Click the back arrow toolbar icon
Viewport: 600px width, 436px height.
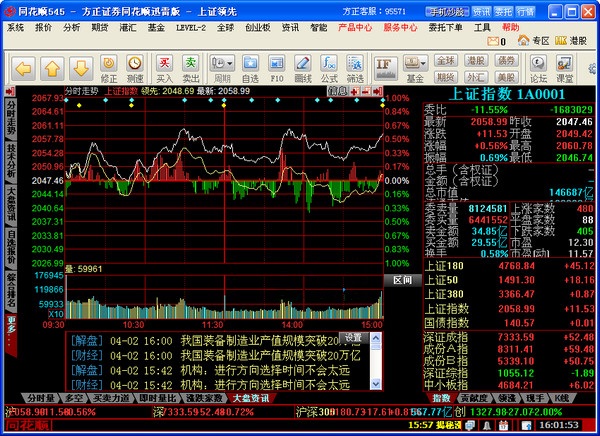click(x=23, y=69)
